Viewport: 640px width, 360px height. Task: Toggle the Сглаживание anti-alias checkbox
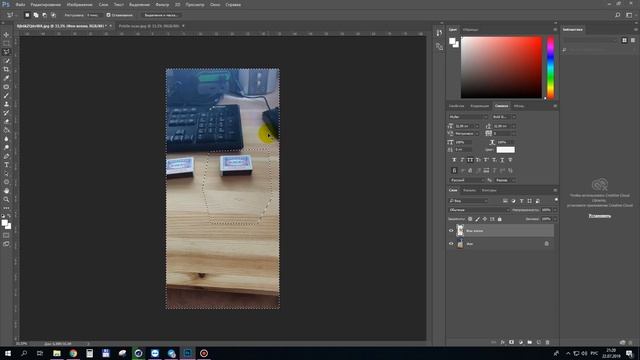pos(108,15)
